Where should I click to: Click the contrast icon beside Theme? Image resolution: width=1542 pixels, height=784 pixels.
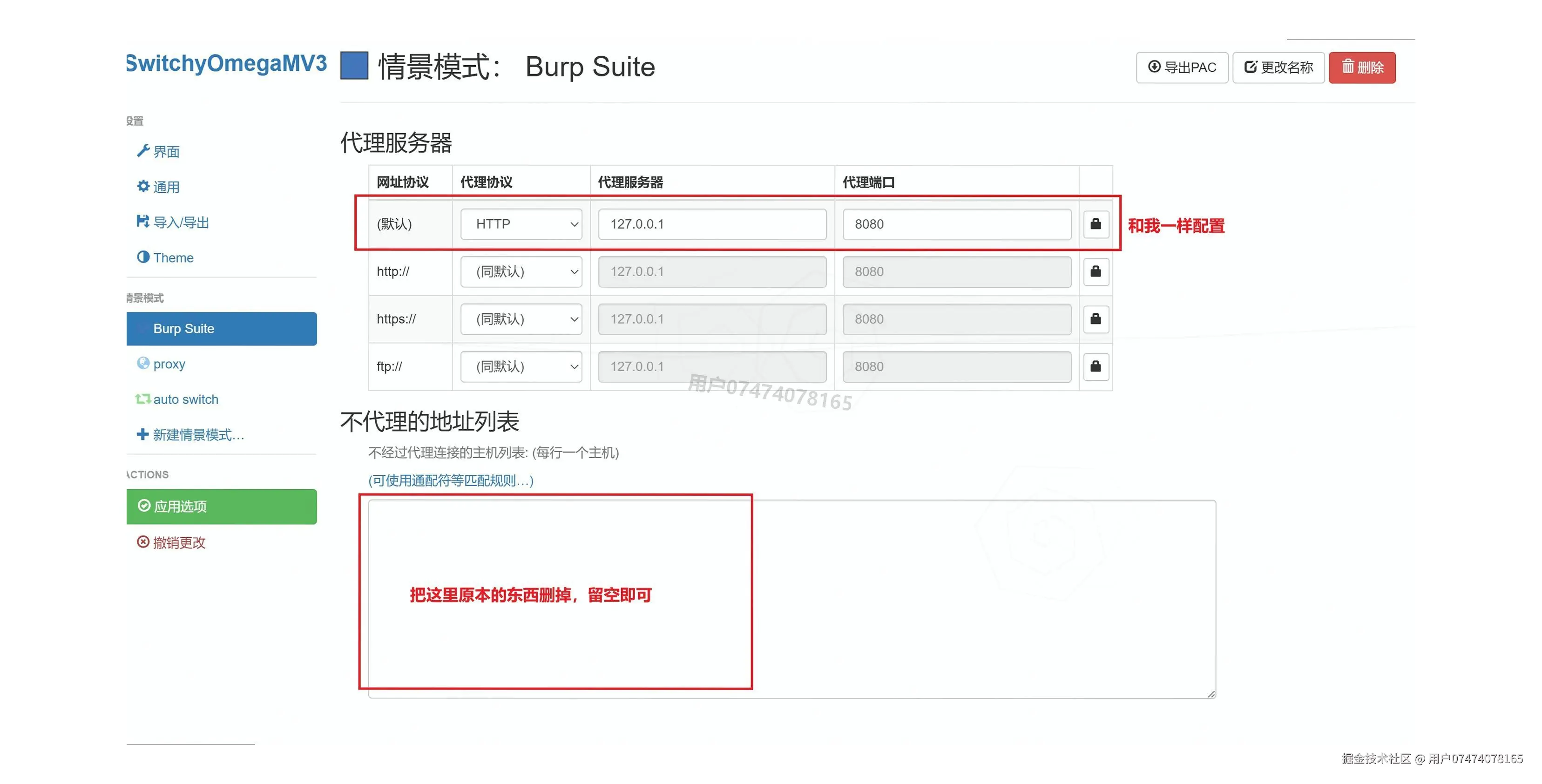click(x=143, y=257)
